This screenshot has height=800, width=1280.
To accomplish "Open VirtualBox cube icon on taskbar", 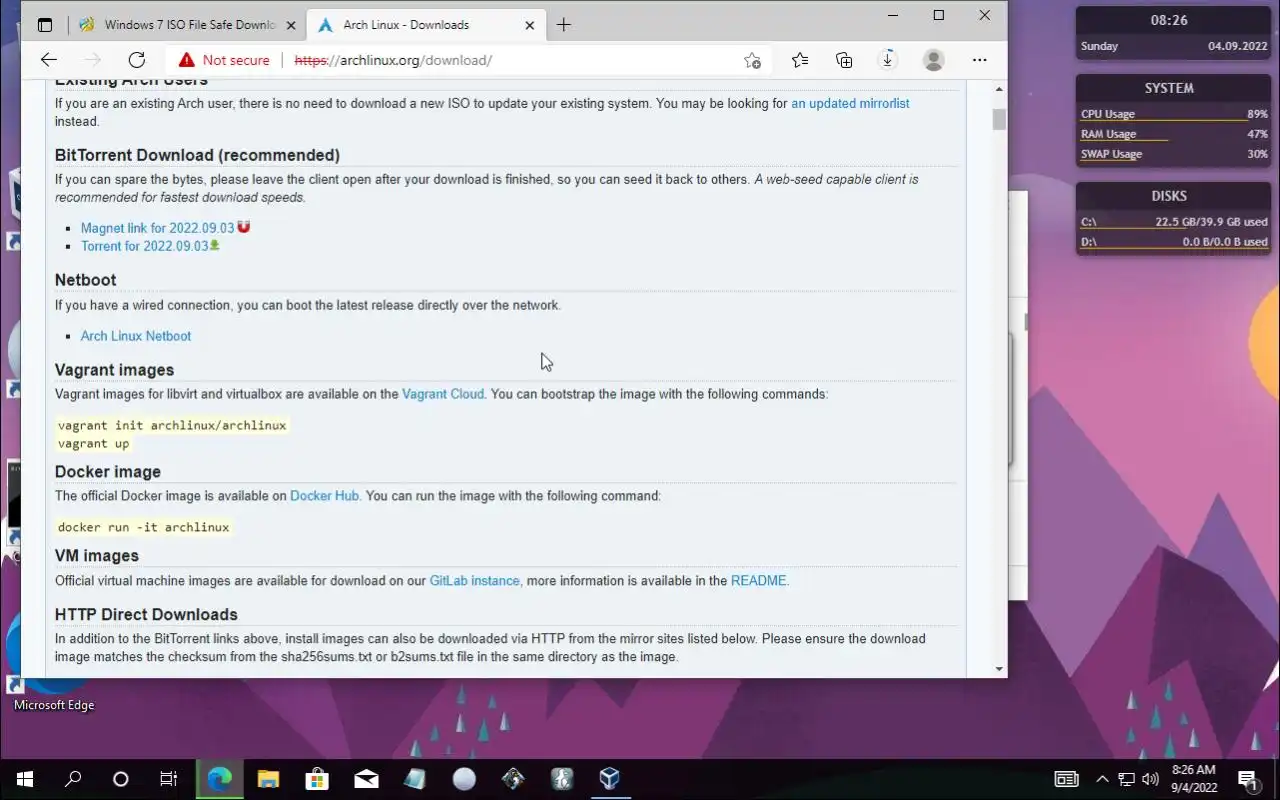I will 609,779.
